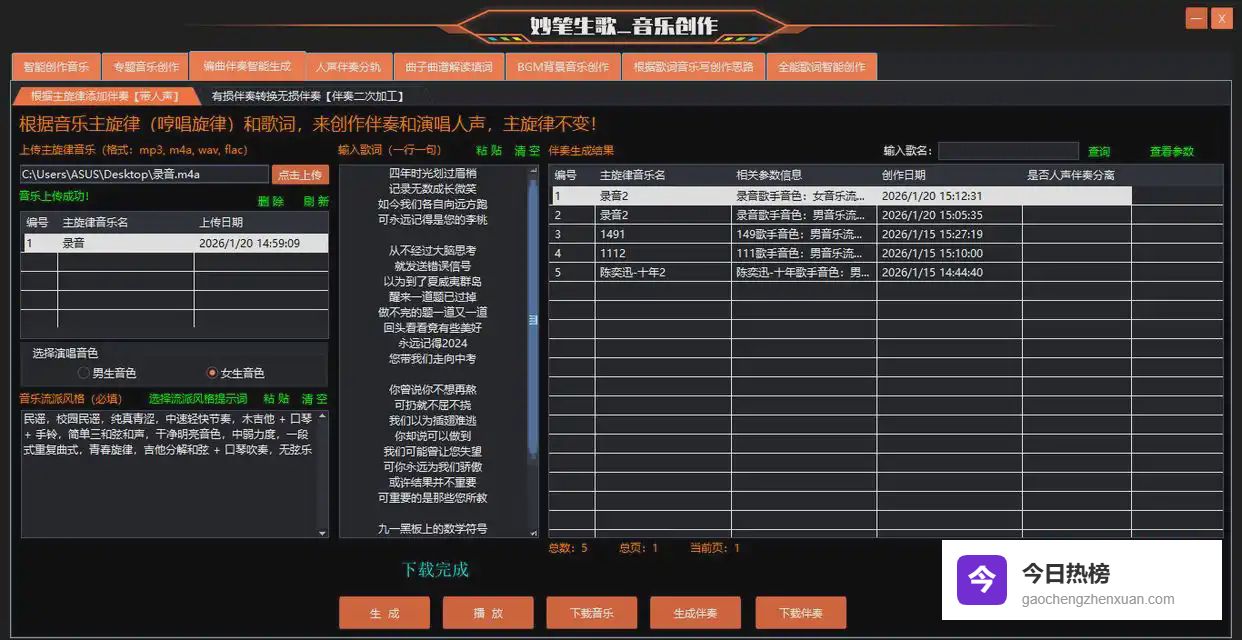This screenshot has height=640, width=1242.
Task: Click the down arrow in the music style textbox
Action: point(322,533)
